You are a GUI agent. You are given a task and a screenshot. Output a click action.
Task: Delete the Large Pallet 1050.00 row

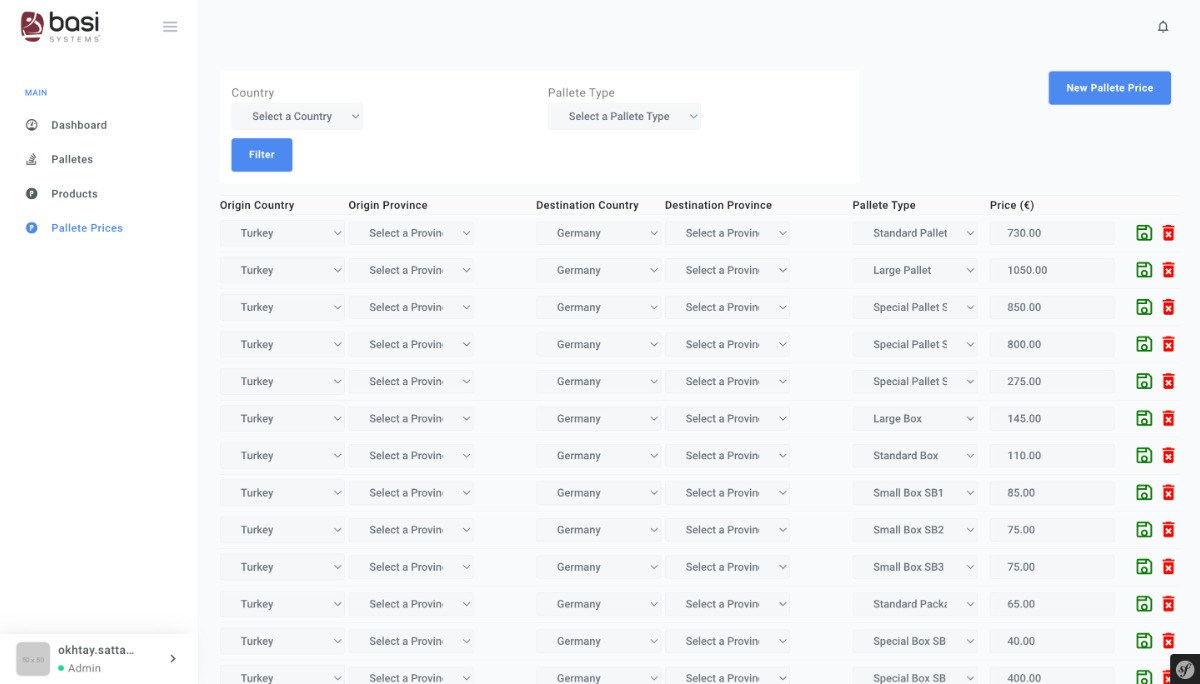(1168, 270)
